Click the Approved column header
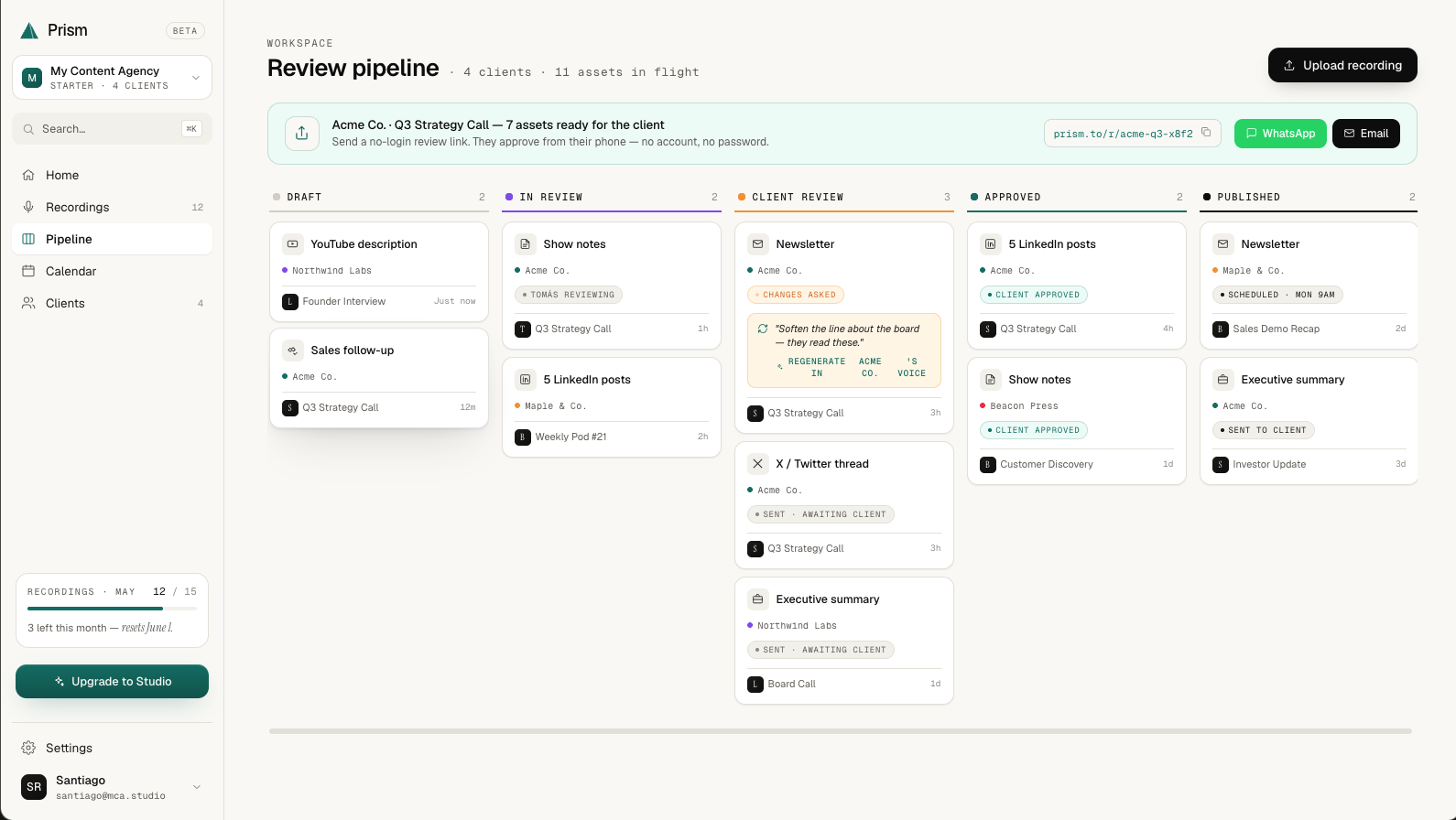This screenshot has width=1456, height=820. (1077, 197)
